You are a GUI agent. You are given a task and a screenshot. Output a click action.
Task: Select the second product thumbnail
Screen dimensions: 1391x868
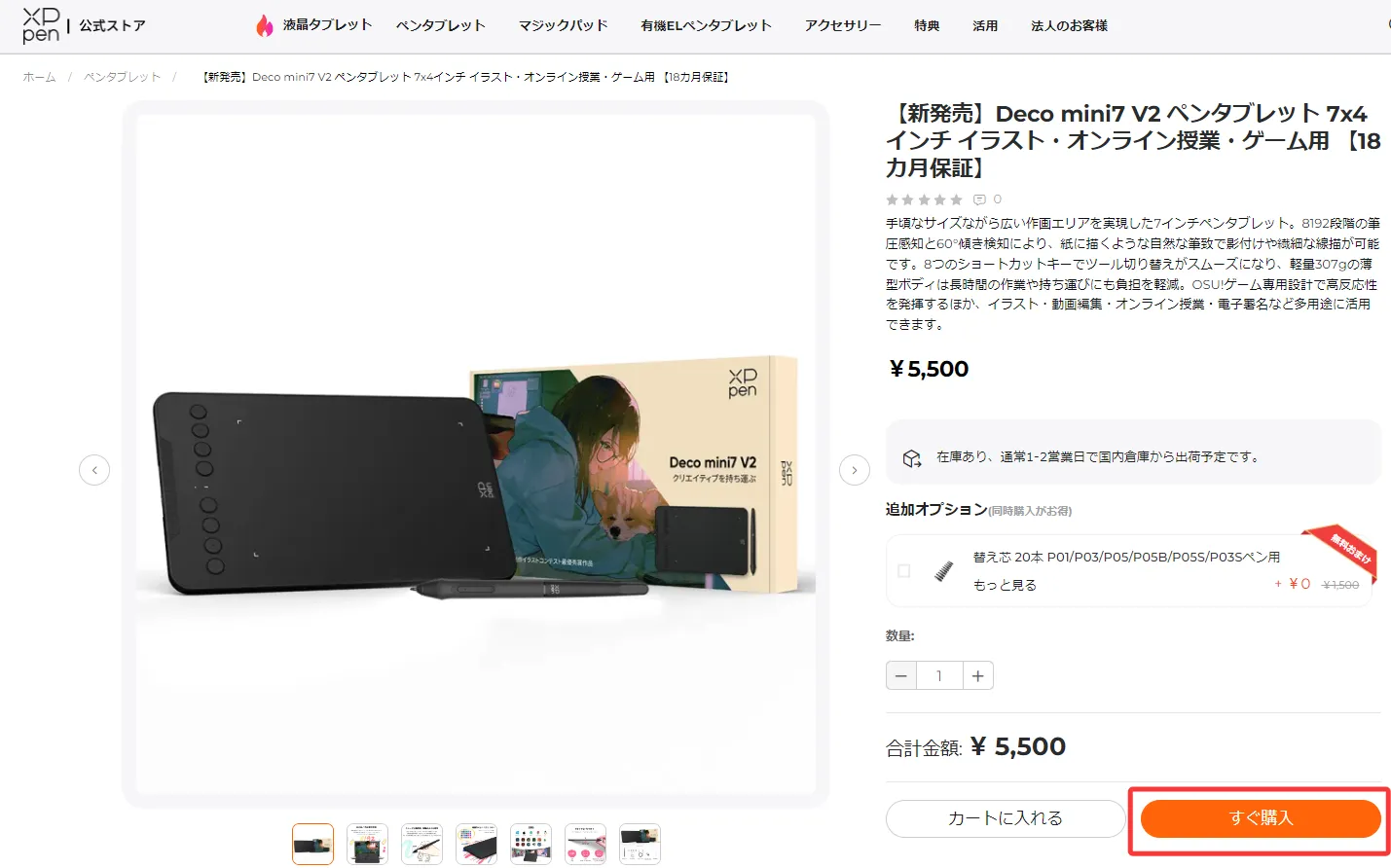(367, 844)
